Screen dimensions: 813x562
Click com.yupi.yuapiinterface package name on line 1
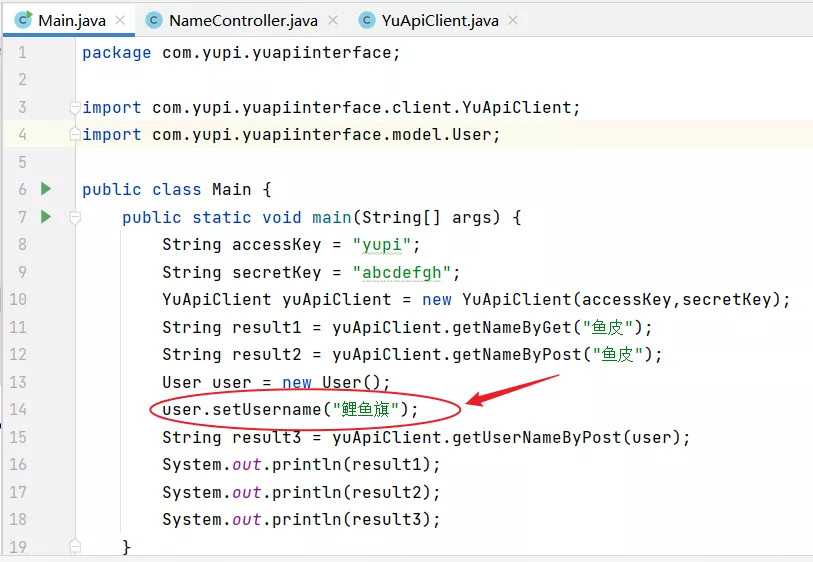pos(276,52)
